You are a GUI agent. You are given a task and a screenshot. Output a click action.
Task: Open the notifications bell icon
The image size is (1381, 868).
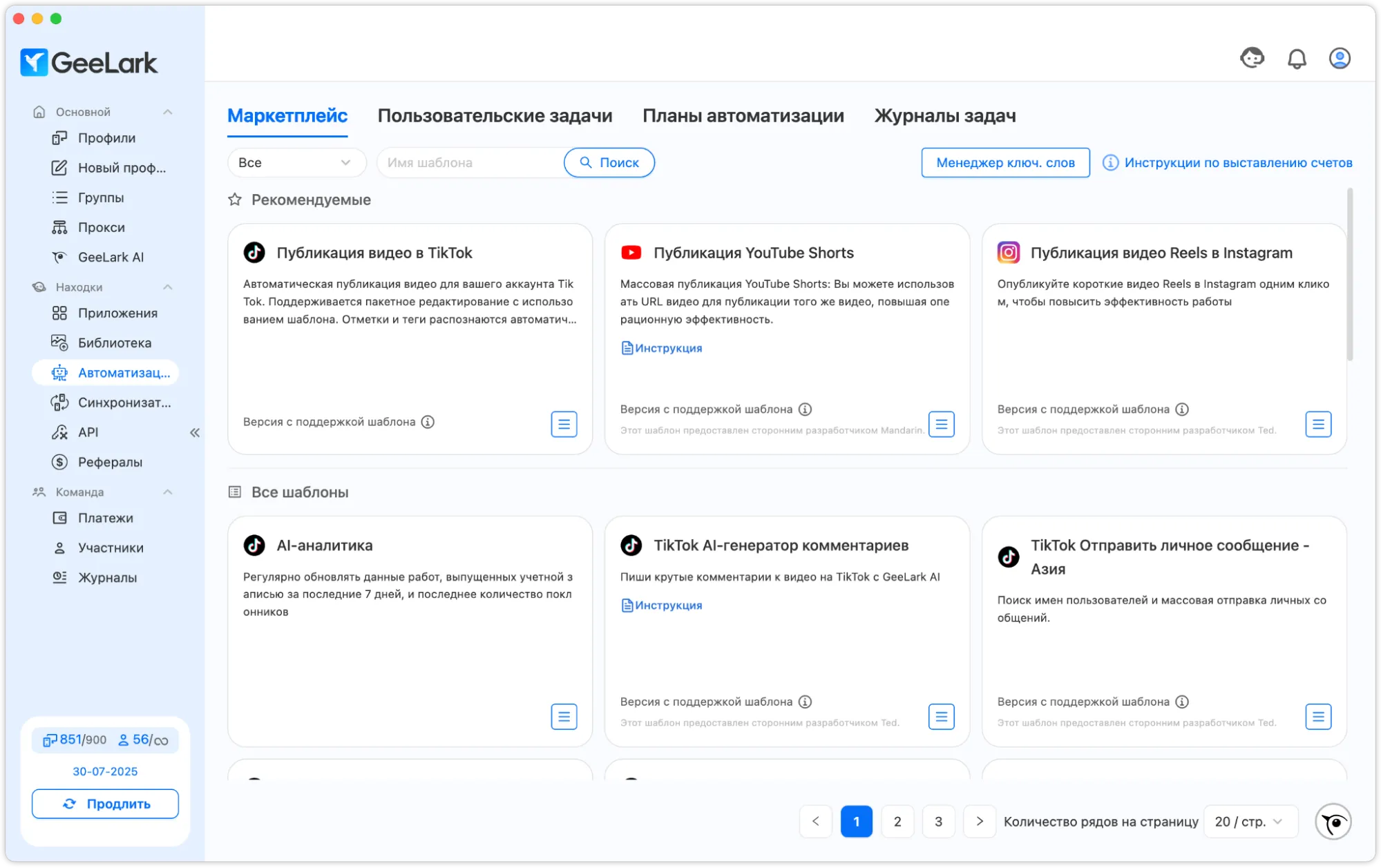[1297, 59]
